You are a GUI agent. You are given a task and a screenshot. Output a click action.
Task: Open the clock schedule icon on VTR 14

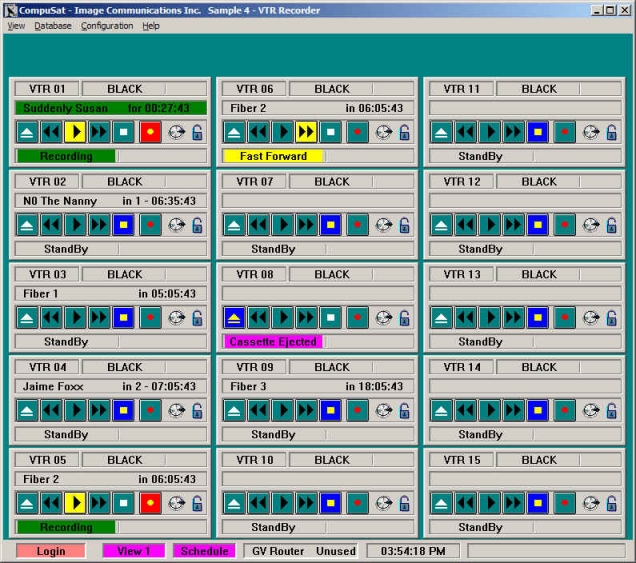(591, 410)
